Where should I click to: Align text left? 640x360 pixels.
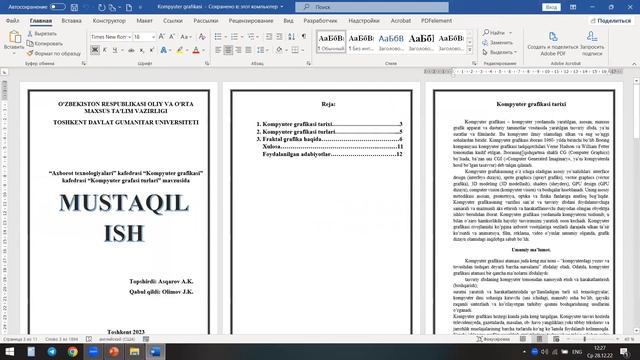(218, 50)
